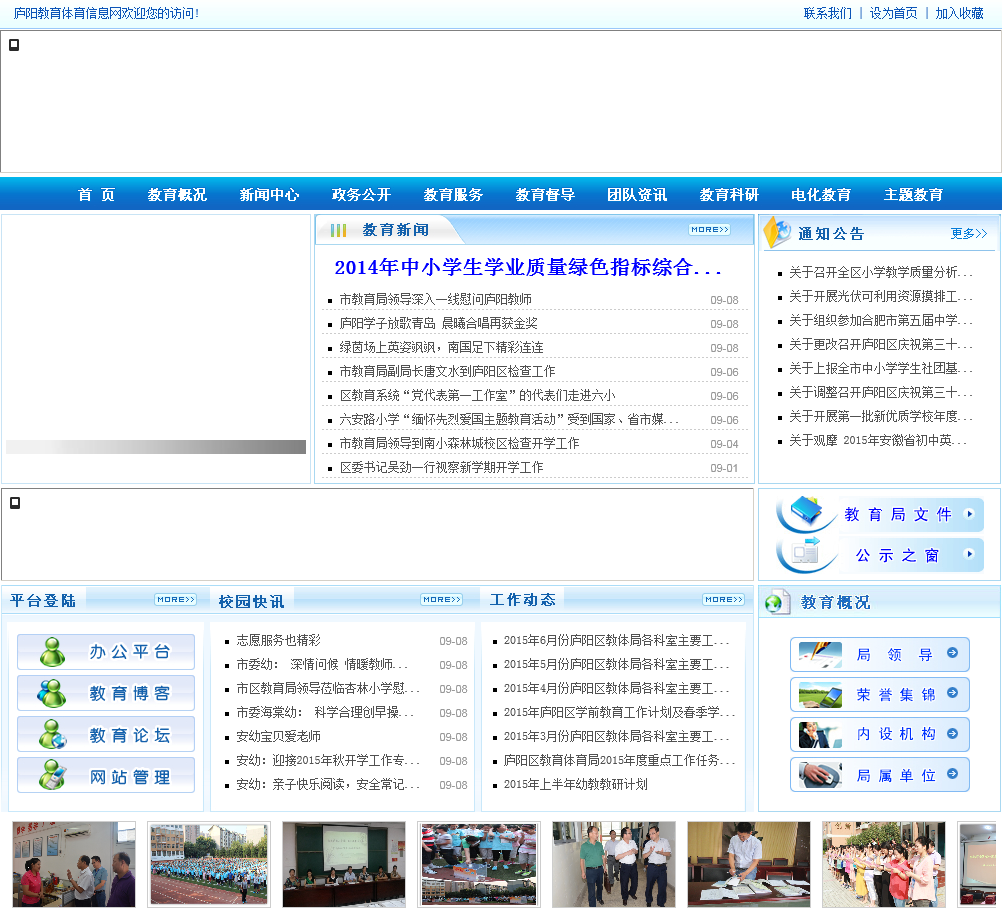Viewport: 1002px width, 911px height.
Task: Open 2015年6月份庐阳区教体局各科室主要工 item
Action: pos(616,640)
